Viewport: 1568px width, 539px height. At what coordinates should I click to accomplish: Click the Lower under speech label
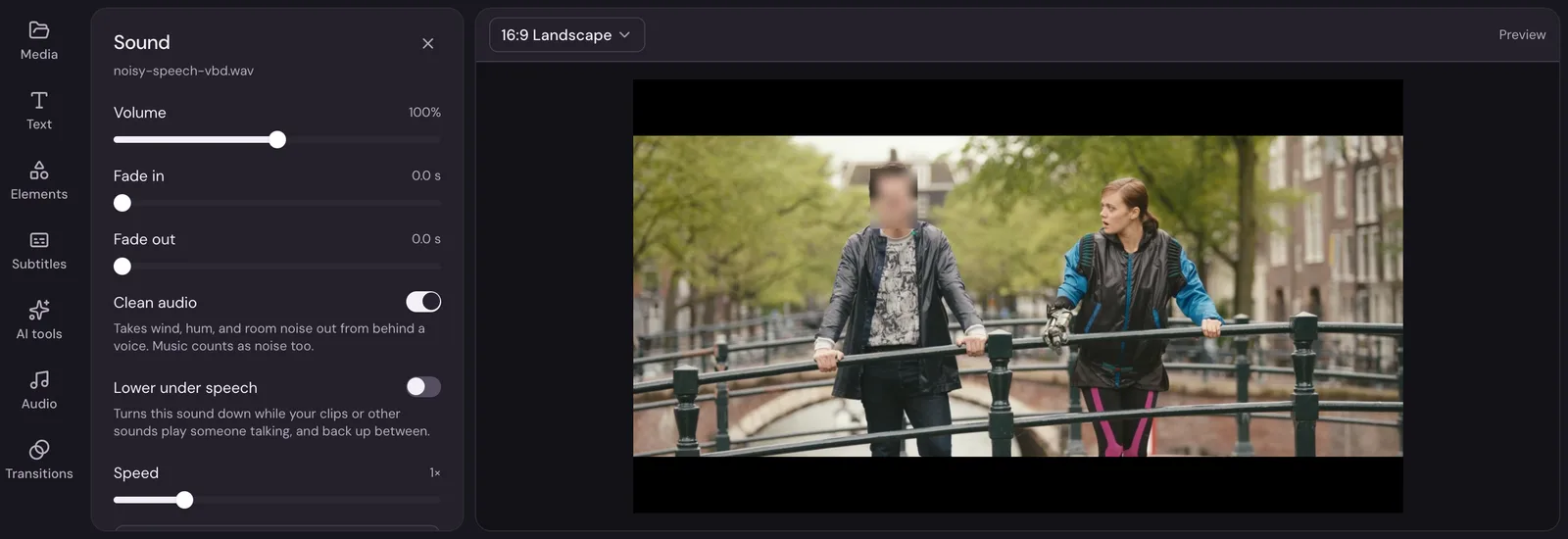point(185,388)
